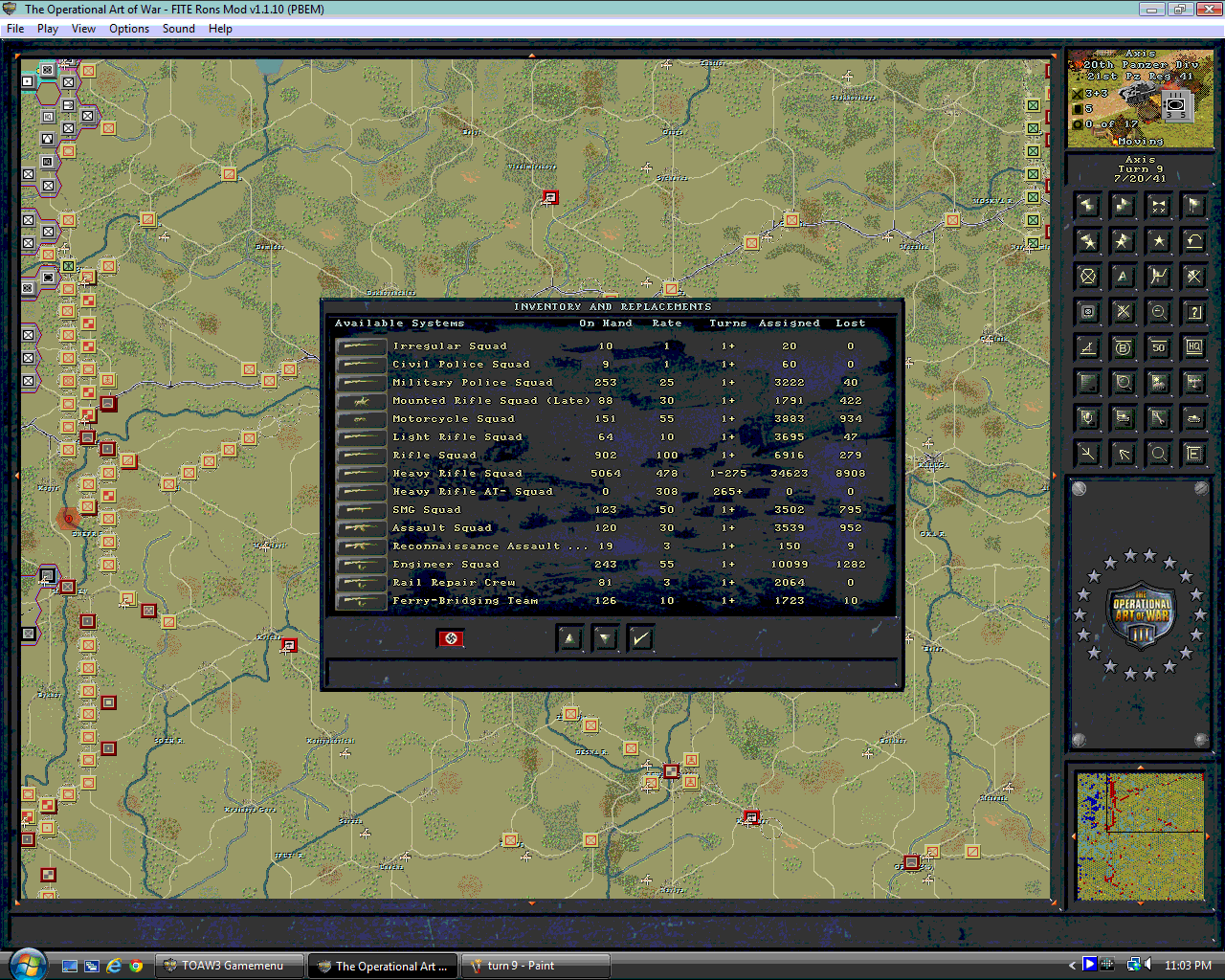Switch to TOAW3 Gamemenu taskbar window

(231, 966)
